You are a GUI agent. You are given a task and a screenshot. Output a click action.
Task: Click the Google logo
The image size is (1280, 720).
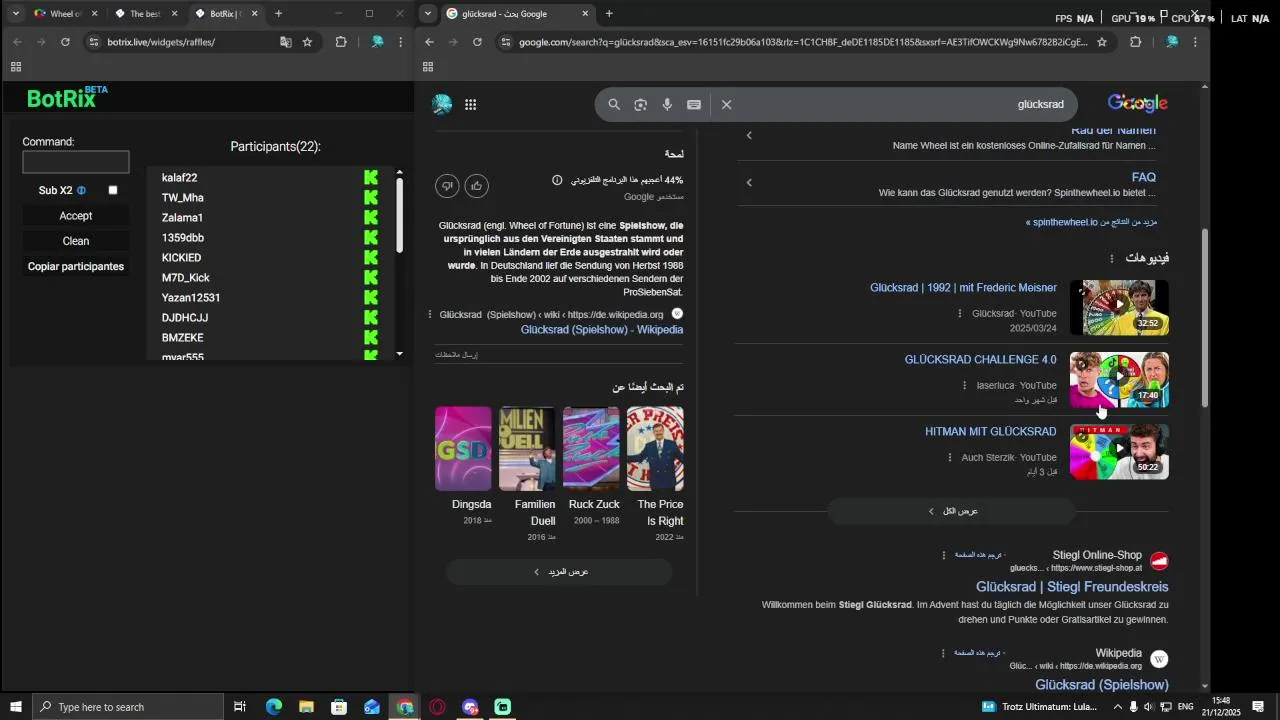click(1138, 104)
